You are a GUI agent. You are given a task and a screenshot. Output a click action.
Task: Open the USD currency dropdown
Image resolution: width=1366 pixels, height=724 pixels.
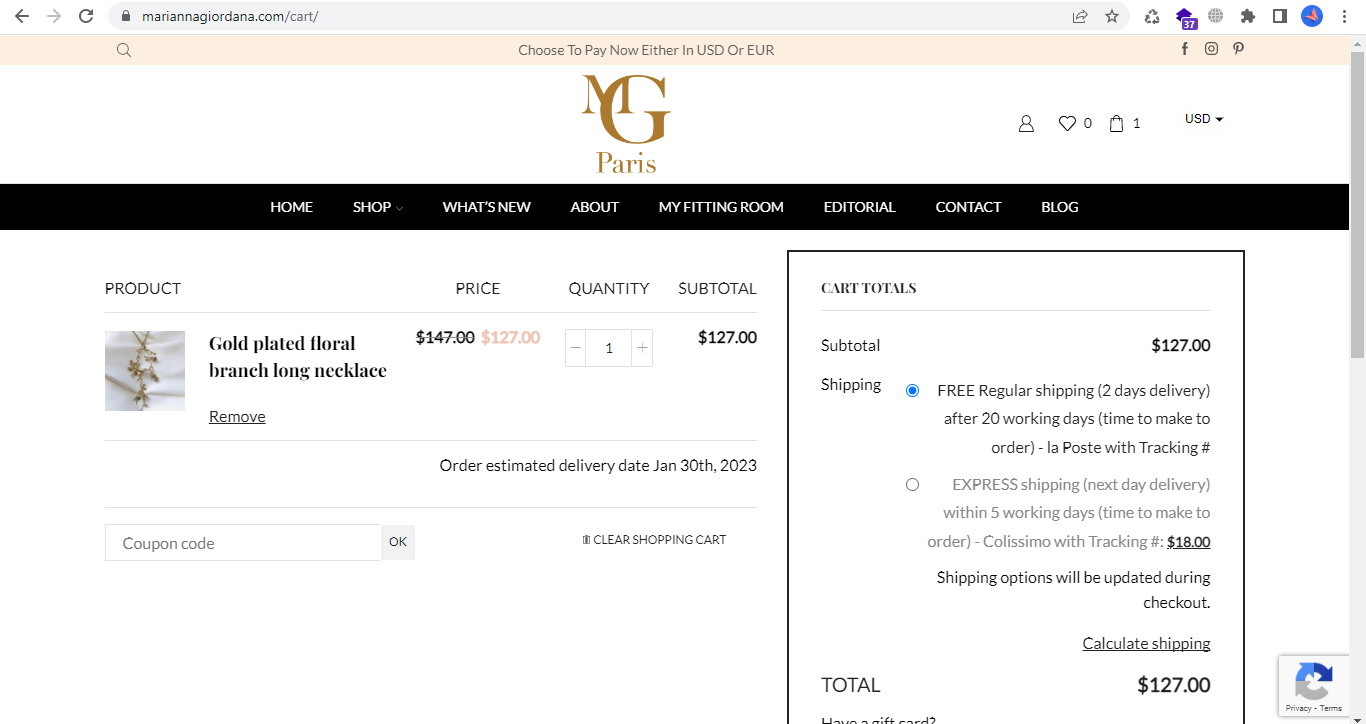pos(1204,119)
